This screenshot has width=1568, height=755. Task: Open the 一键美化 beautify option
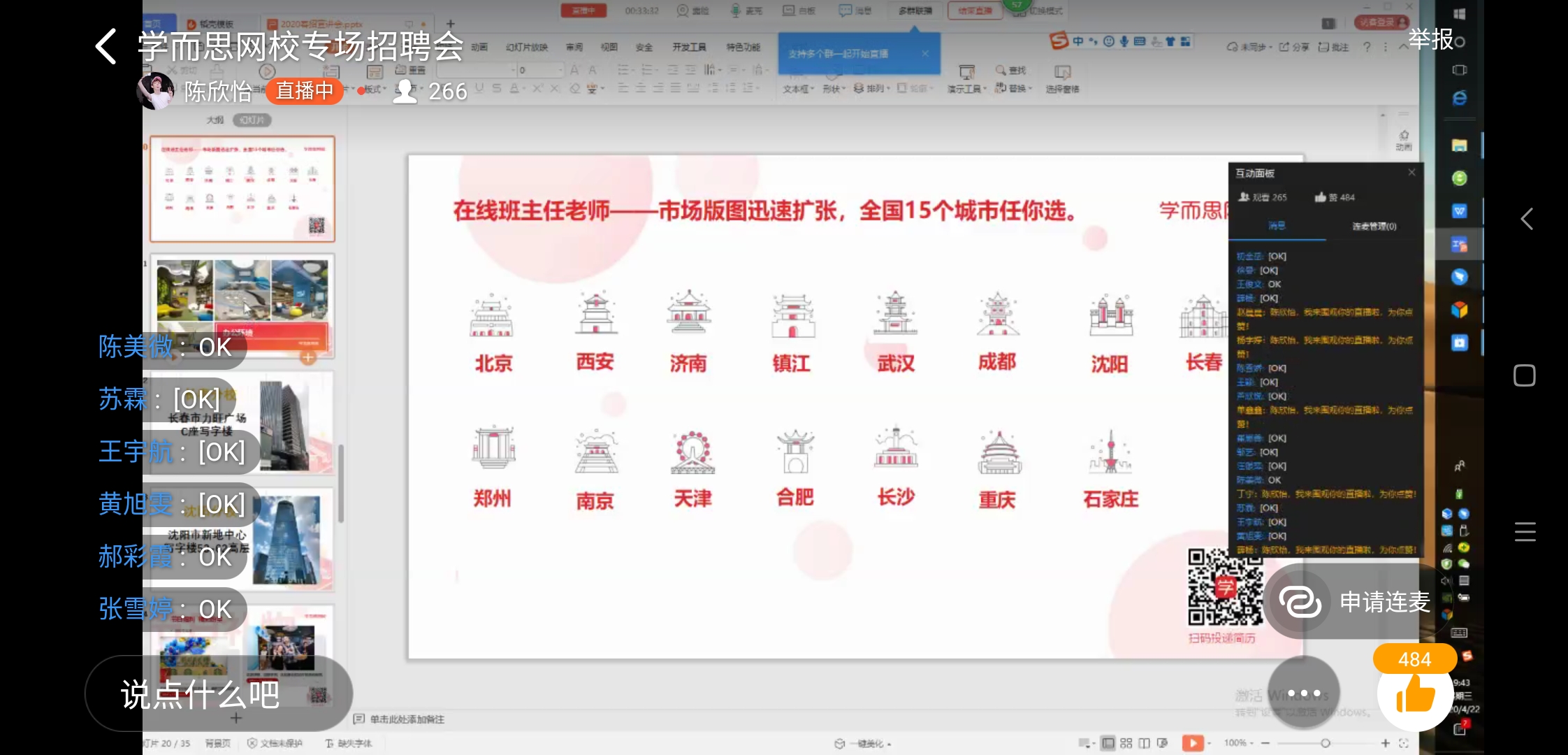[x=863, y=744]
